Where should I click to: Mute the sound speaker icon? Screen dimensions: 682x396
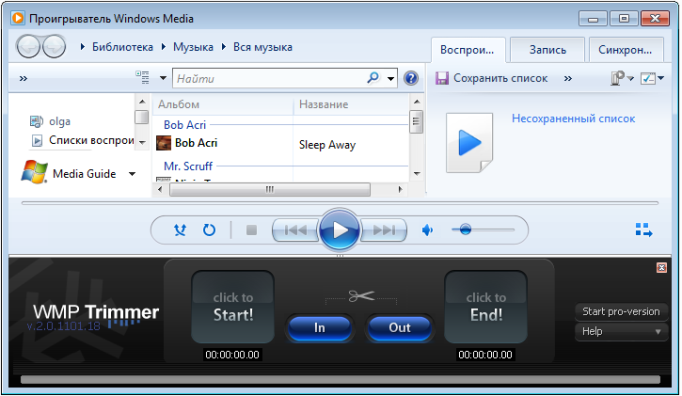[428, 230]
